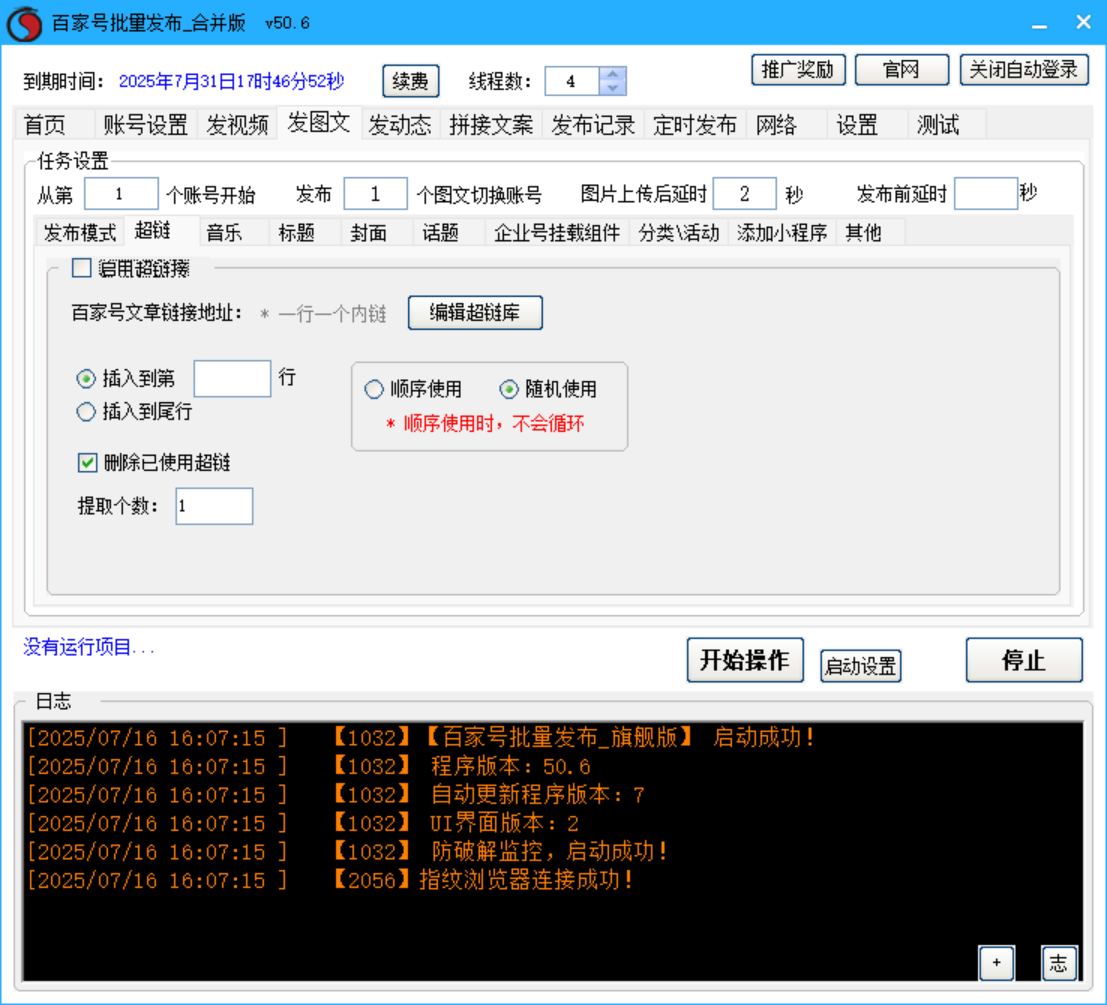Image resolution: width=1107 pixels, height=1005 pixels.
Task: Open the 企业号挂载组件 sub-tab
Action: pos(557,233)
